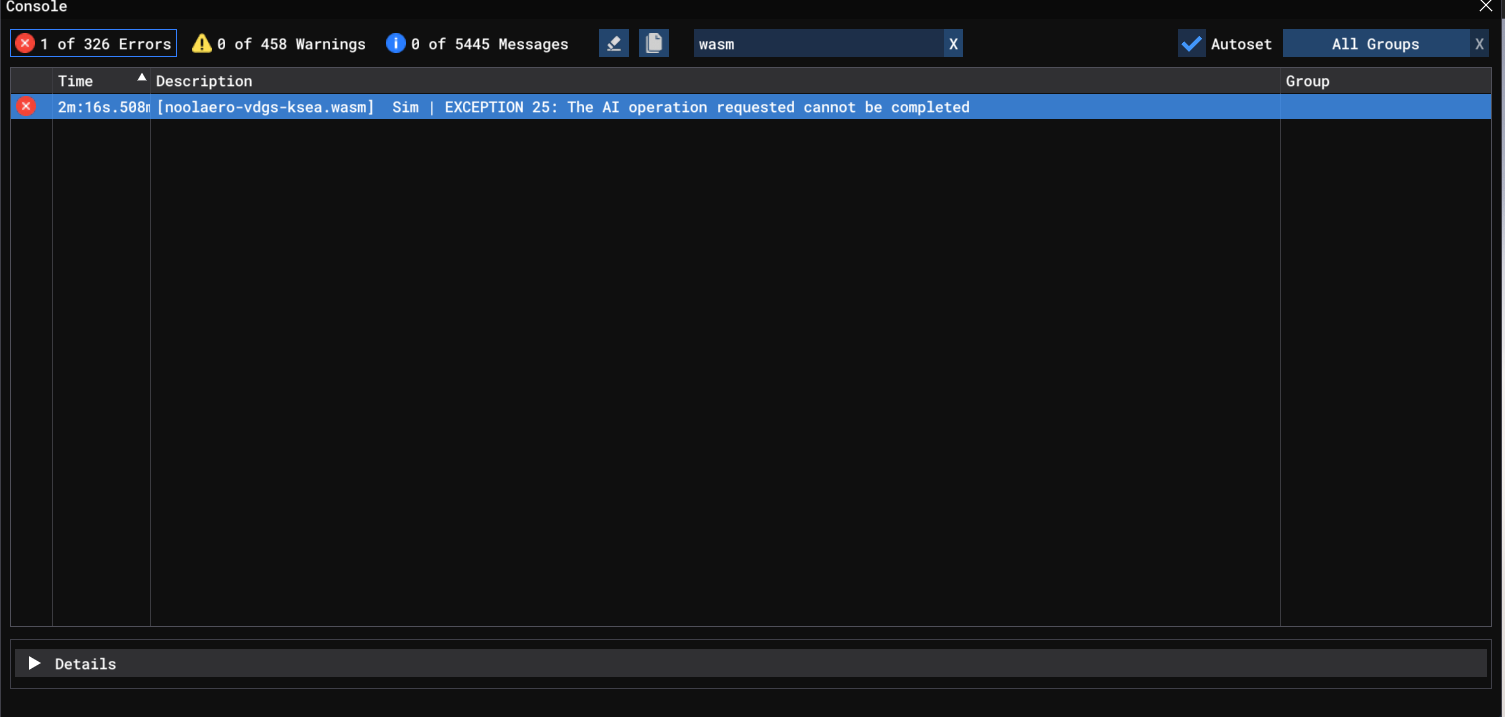
Task: Close the Console window
Action: tap(1486, 7)
